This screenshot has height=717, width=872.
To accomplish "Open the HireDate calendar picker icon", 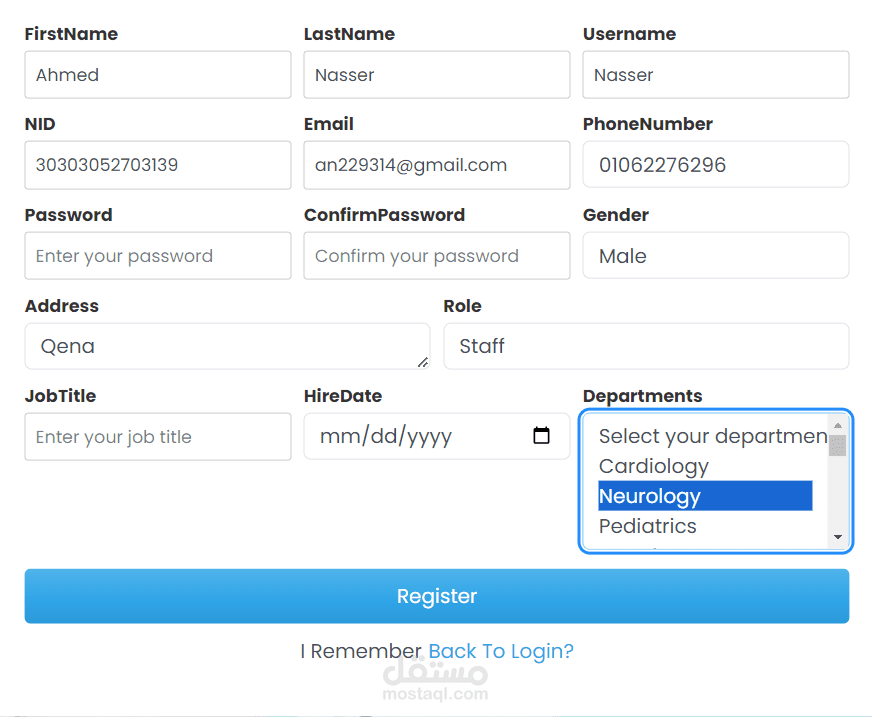I will pyautogui.click(x=541, y=436).
